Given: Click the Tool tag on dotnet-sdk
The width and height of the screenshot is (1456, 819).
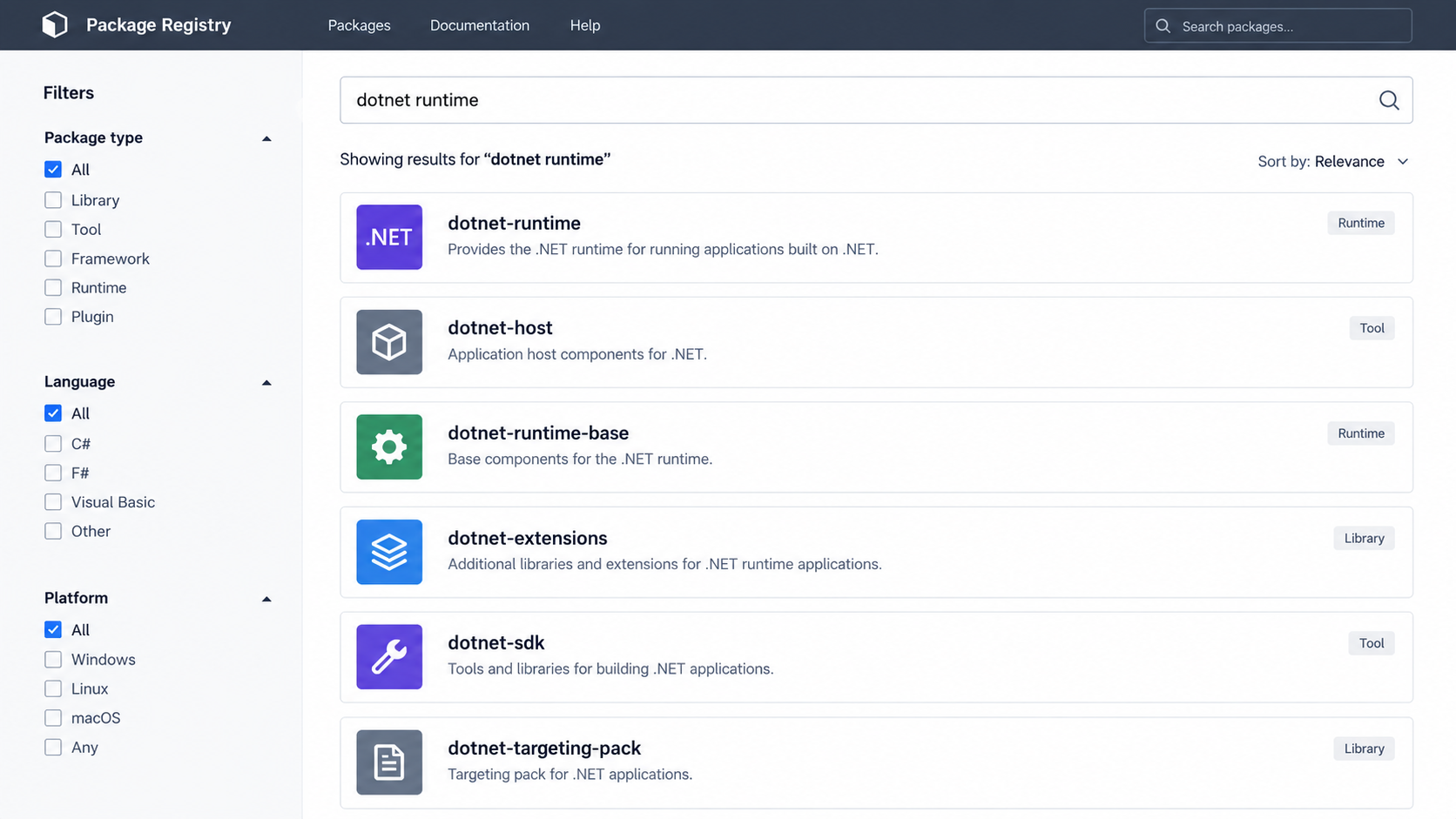Looking at the screenshot, I should (x=1372, y=643).
